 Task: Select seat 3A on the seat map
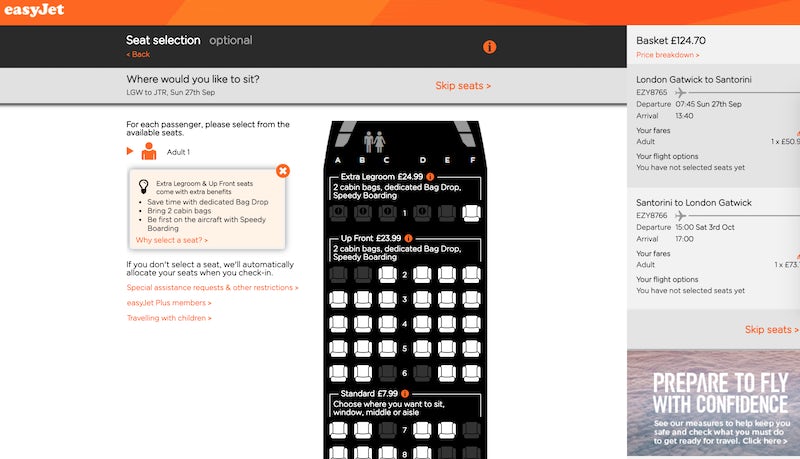click(x=338, y=299)
